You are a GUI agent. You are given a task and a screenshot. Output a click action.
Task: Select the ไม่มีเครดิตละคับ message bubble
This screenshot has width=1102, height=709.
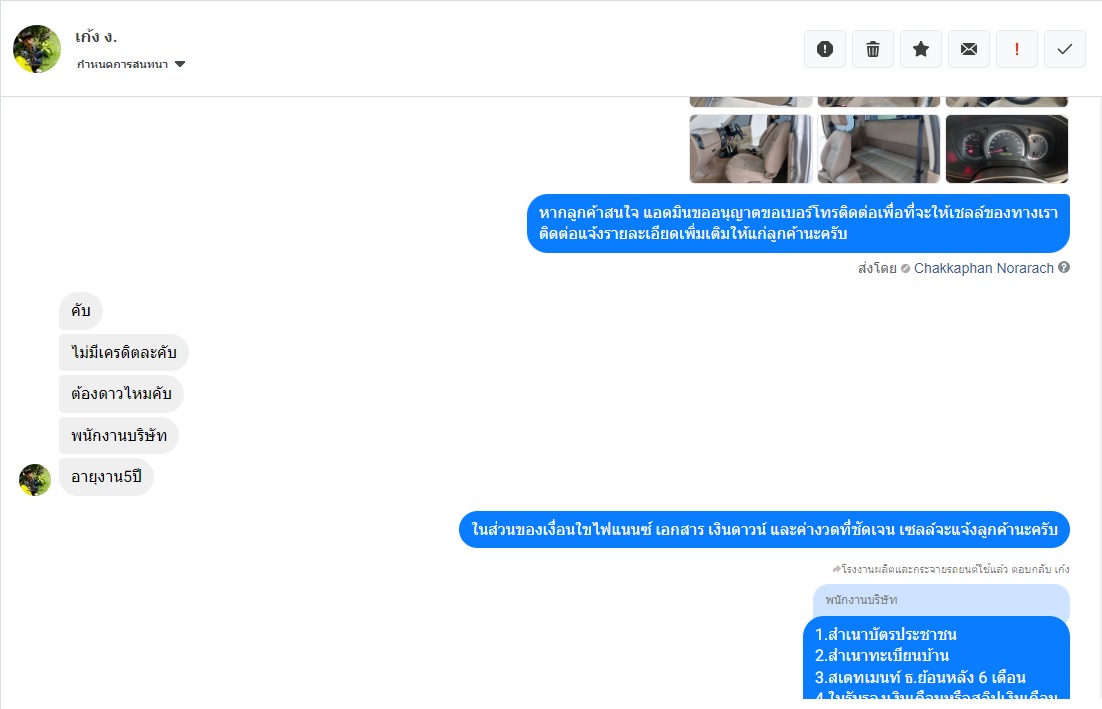[124, 353]
